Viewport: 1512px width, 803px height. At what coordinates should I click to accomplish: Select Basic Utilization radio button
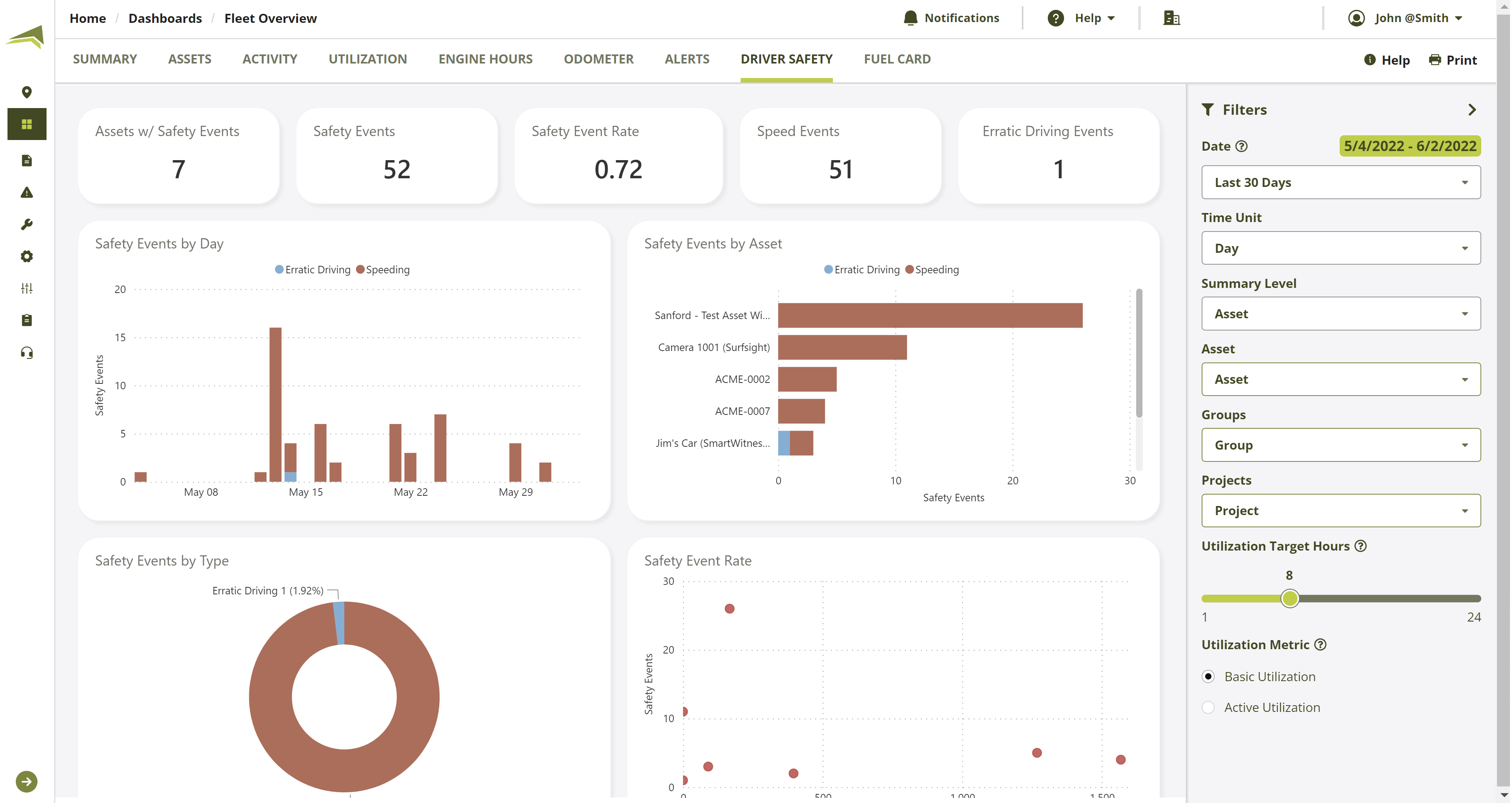point(1208,676)
